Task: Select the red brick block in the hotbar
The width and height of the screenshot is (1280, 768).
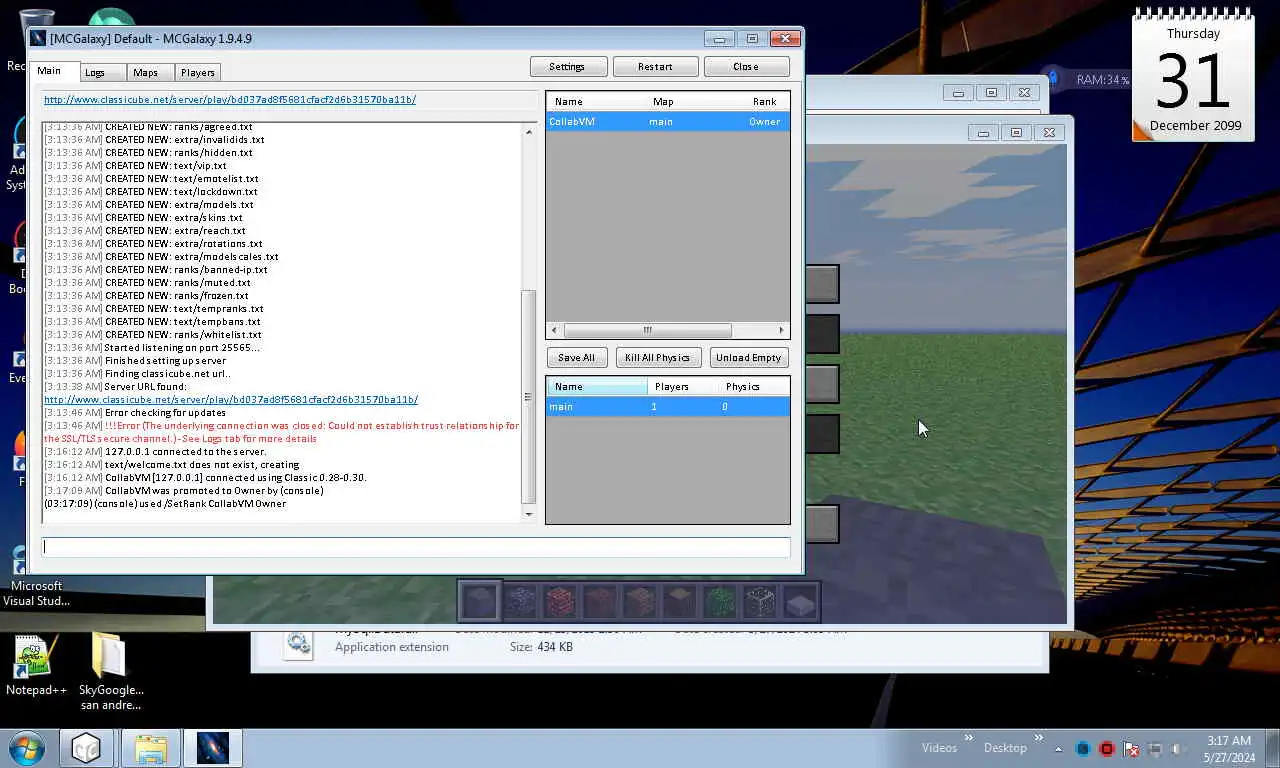Action: 559,601
